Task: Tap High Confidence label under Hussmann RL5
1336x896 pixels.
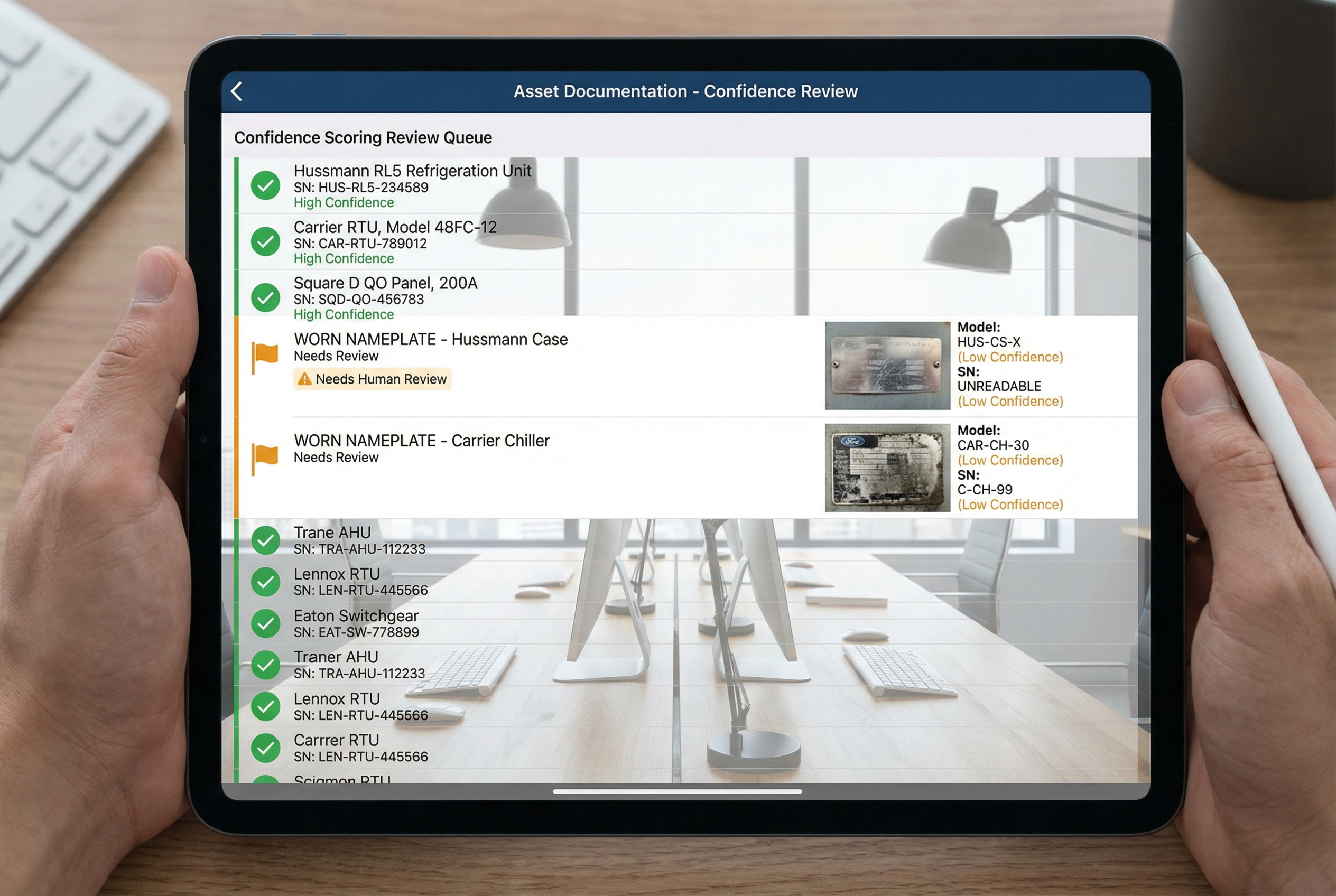Action: click(344, 202)
